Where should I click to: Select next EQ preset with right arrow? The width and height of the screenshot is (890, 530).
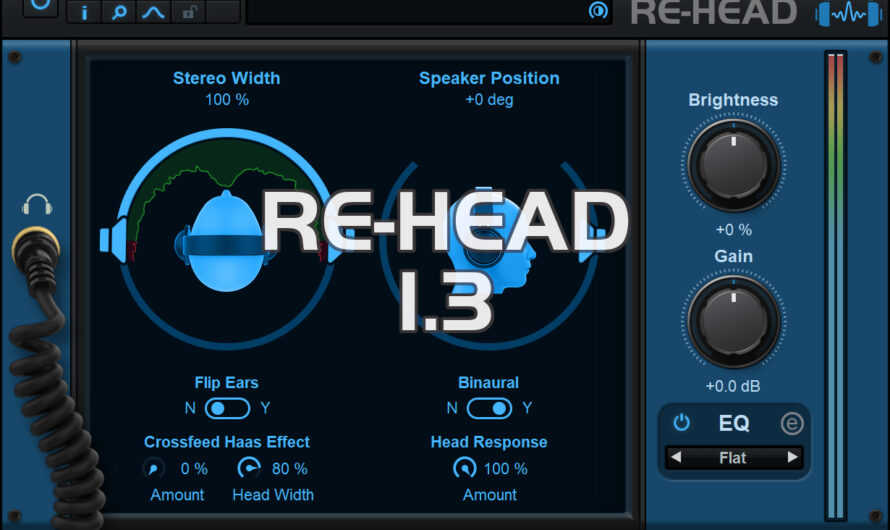[792, 457]
